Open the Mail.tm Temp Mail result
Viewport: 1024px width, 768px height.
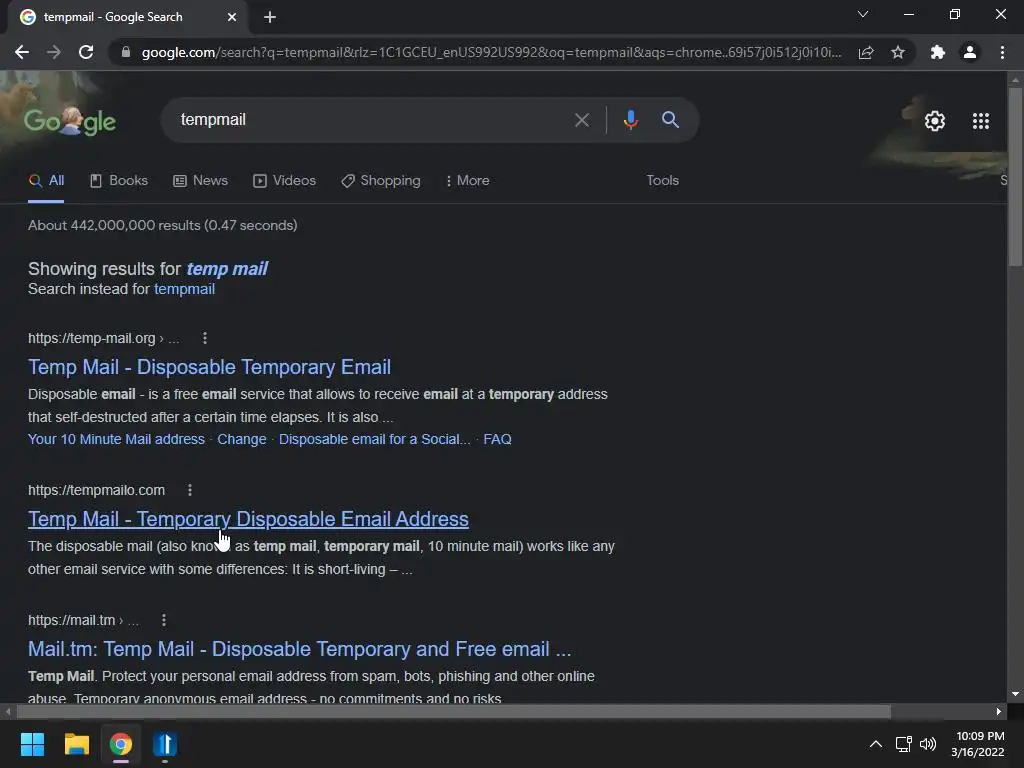click(x=300, y=648)
